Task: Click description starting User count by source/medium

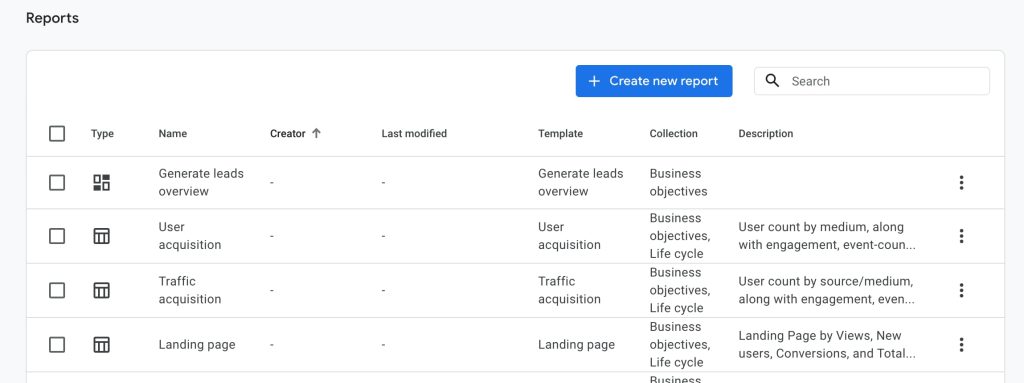Action: point(827,290)
